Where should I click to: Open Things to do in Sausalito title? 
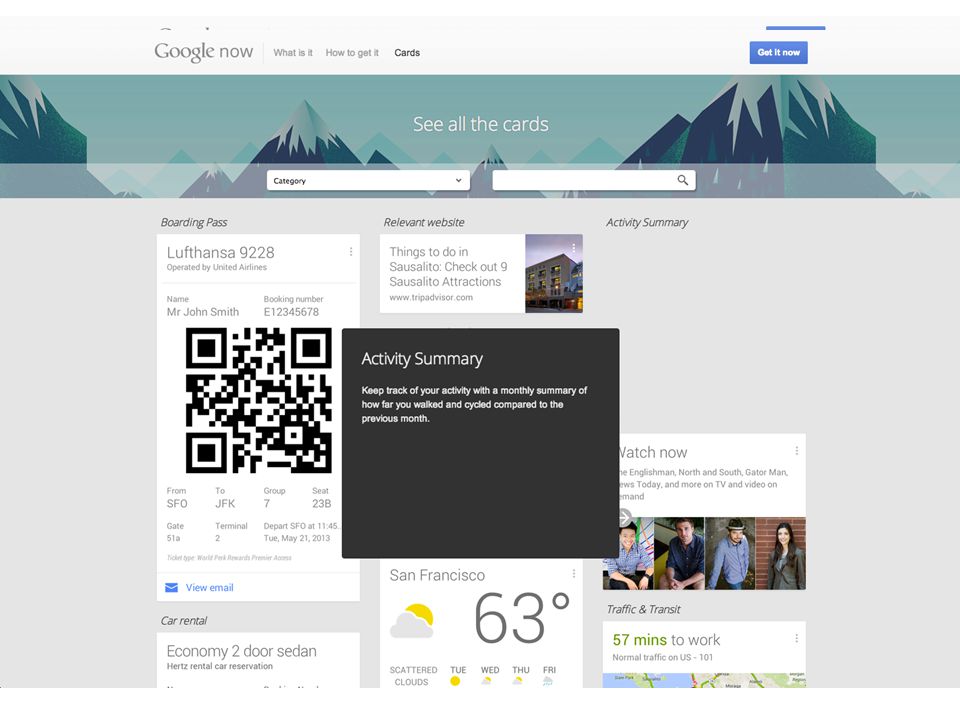[x=448, y=267]
